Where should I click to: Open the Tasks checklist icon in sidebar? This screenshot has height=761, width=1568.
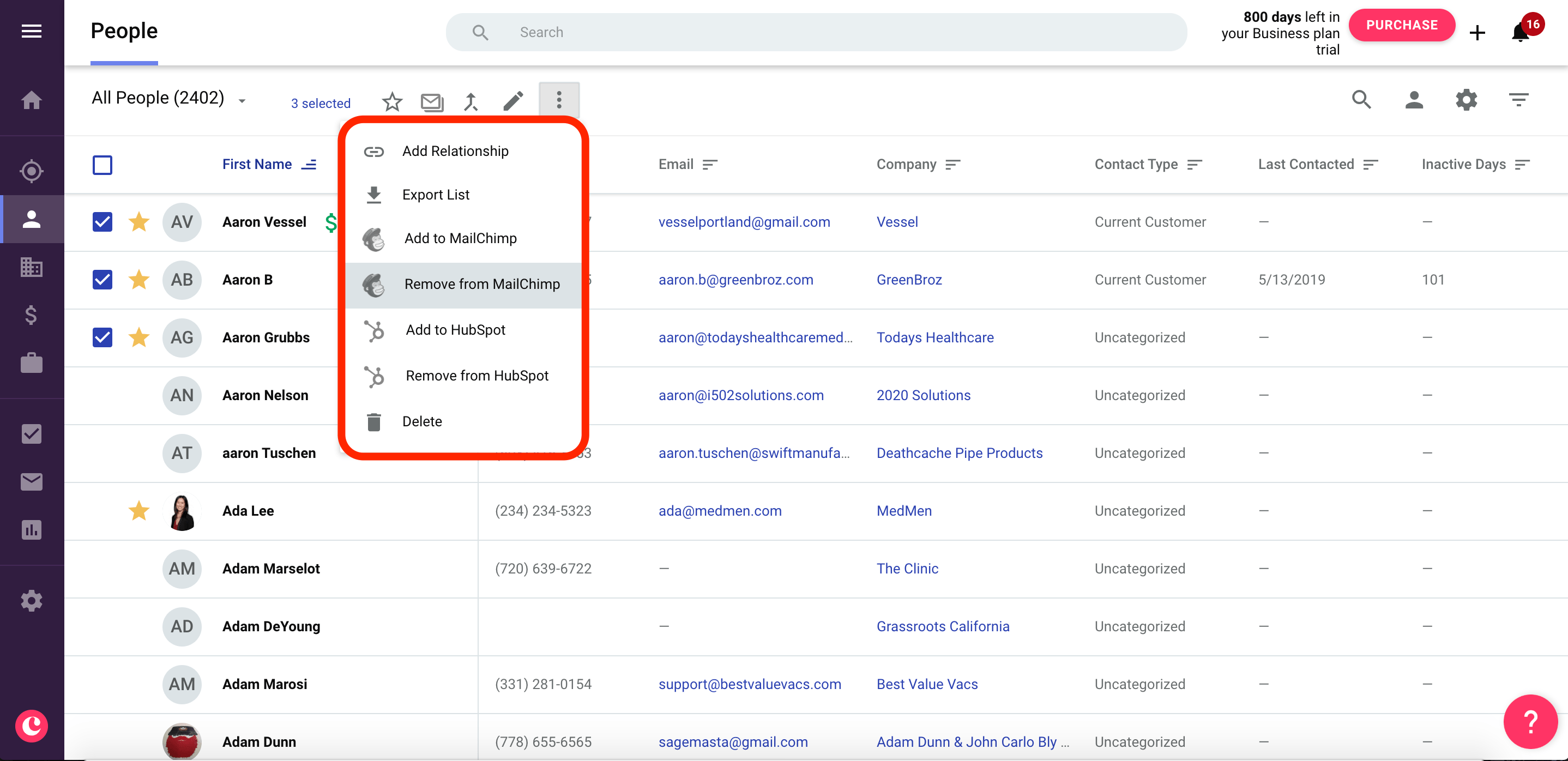pos(31,433)
